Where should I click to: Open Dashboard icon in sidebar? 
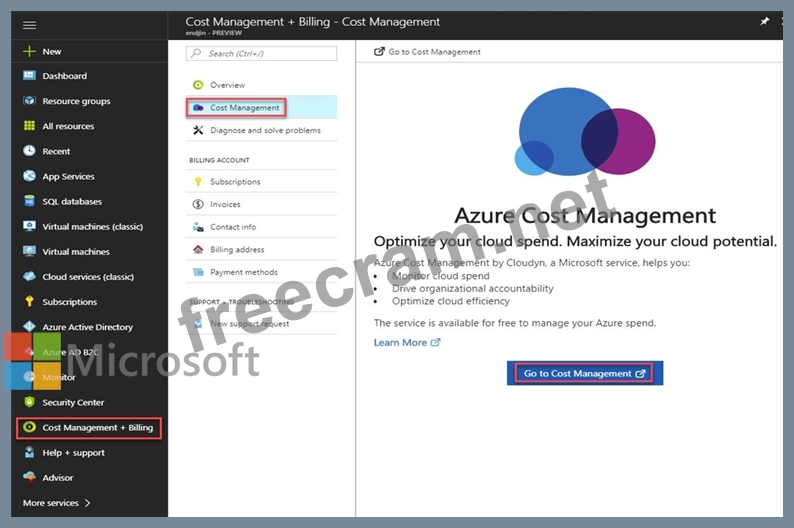click(x=29, y=75)
